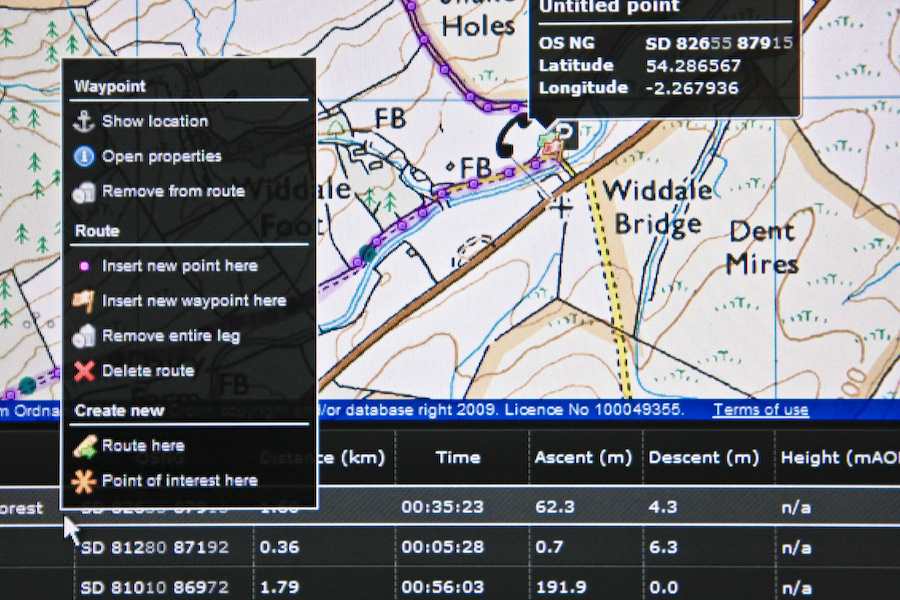Click the bin icon beside Remove entire leg
Image resolution: width=900 pixels, height=600 pixels.
click(x=84, y=337)
